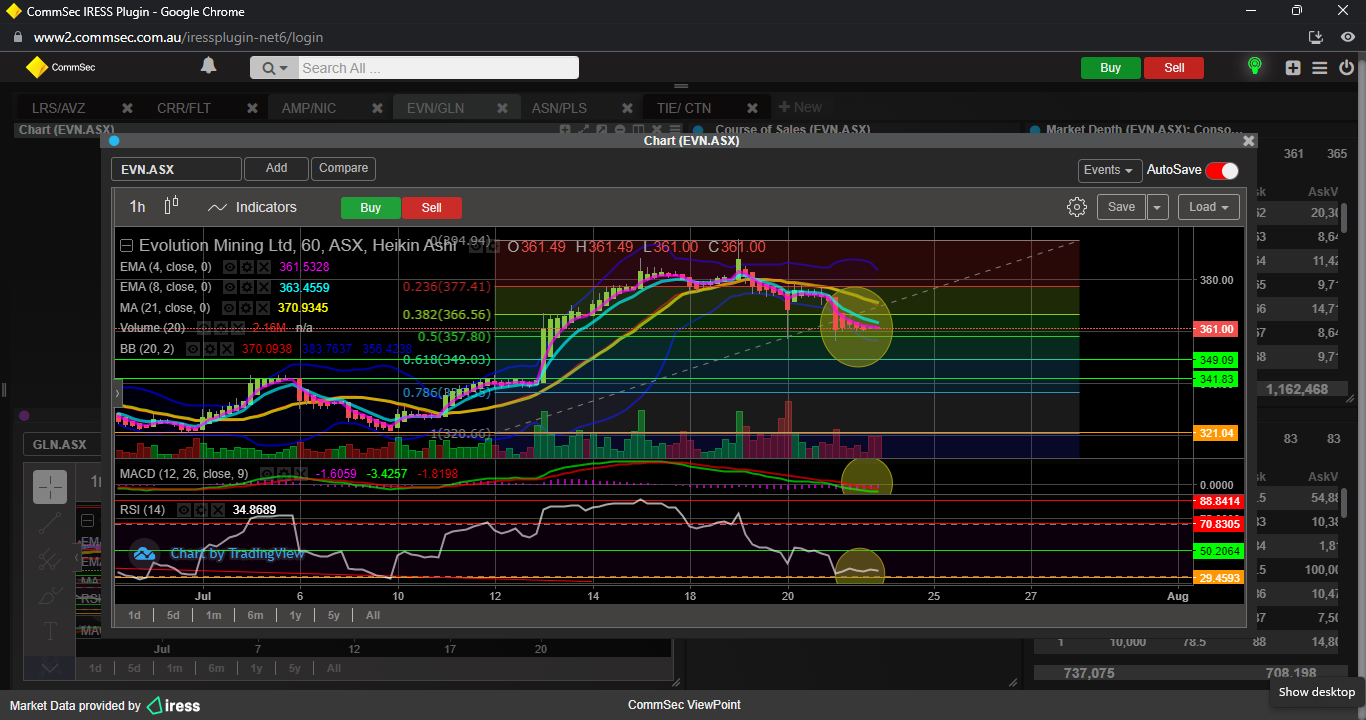1366x720 pixels.
Task: Click Buy in the chart toolbar
Action: click(x=371, y=208)
